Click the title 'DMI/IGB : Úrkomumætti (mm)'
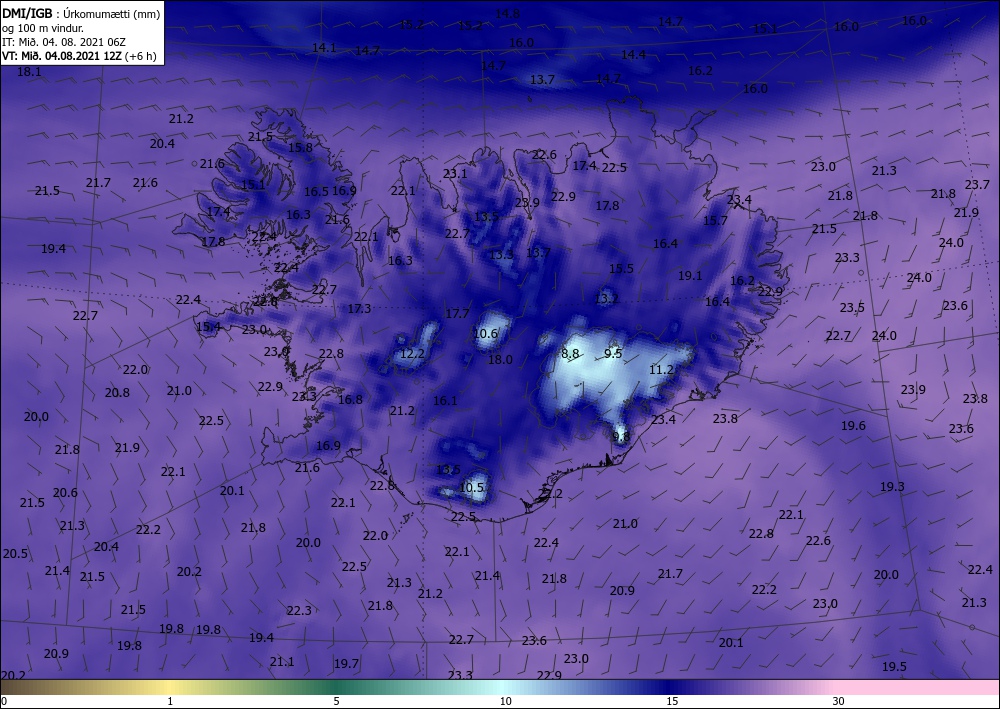The width and height of the screenshot is (1000, 709). click(x=81, y=13)
